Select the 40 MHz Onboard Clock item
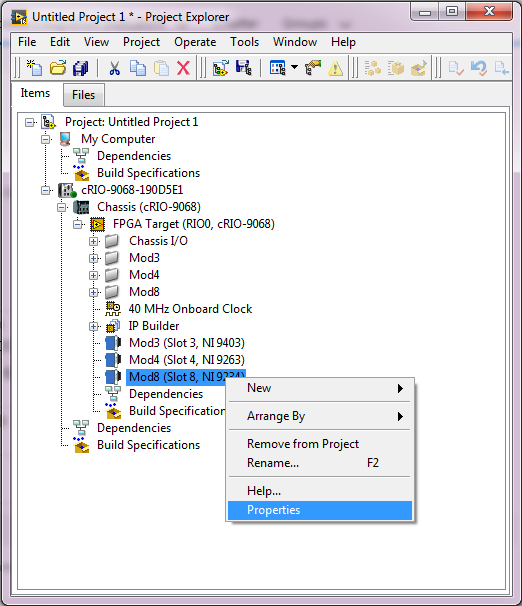 (190, 309)
